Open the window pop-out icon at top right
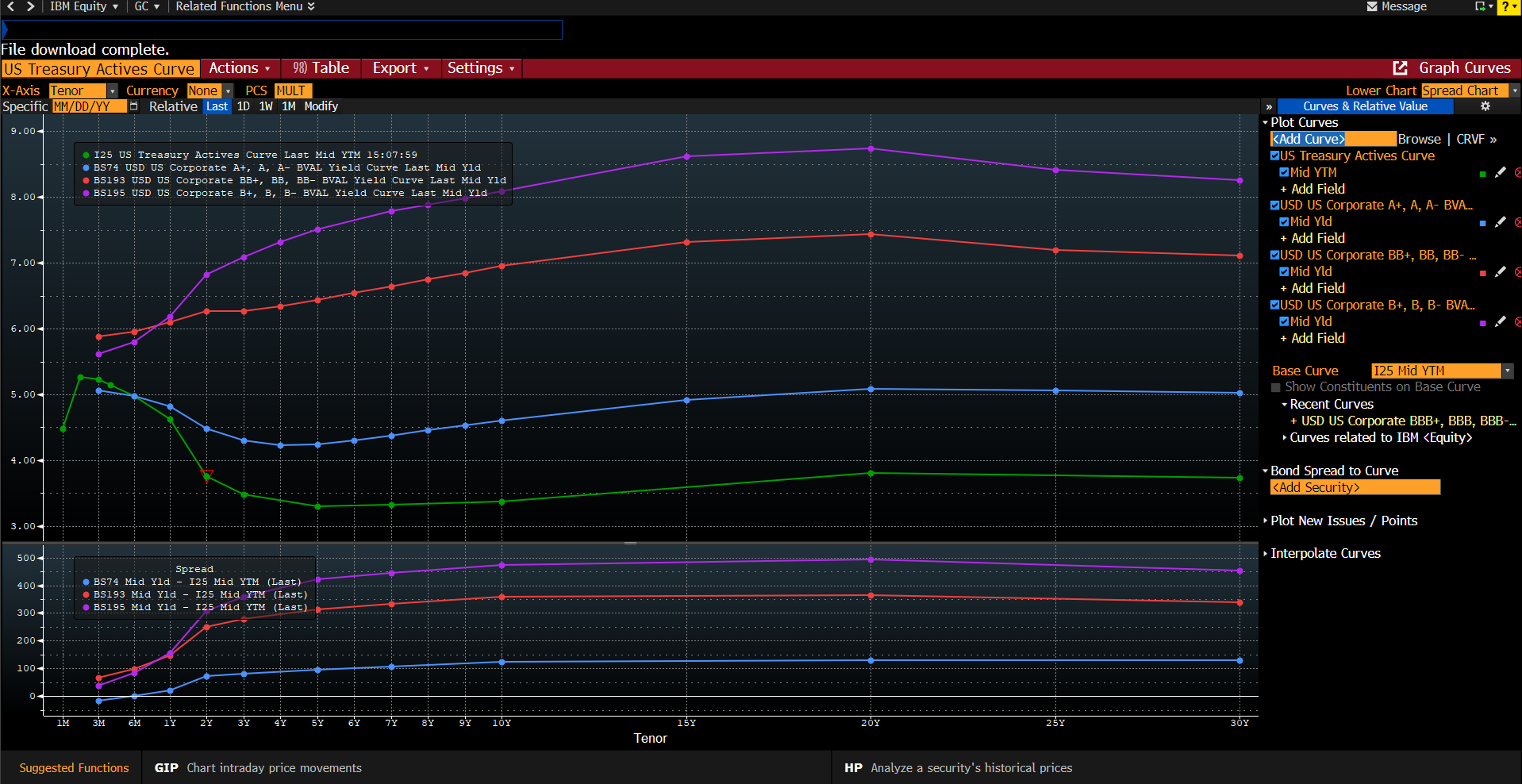This screenshot has height=784, width=1522. pos(1480,6)
